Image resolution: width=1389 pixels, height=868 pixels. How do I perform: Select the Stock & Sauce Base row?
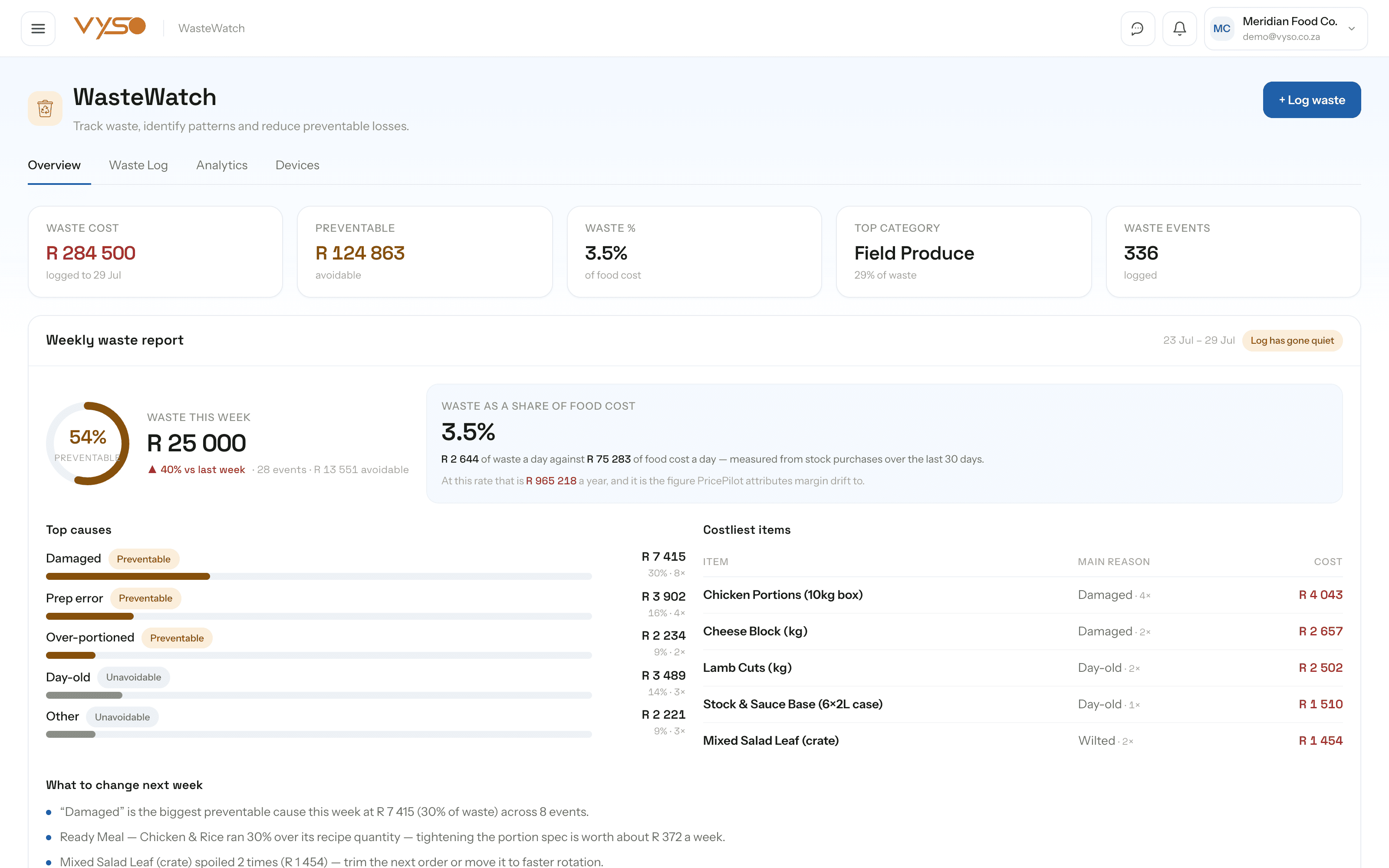(x=1022, y=704)
